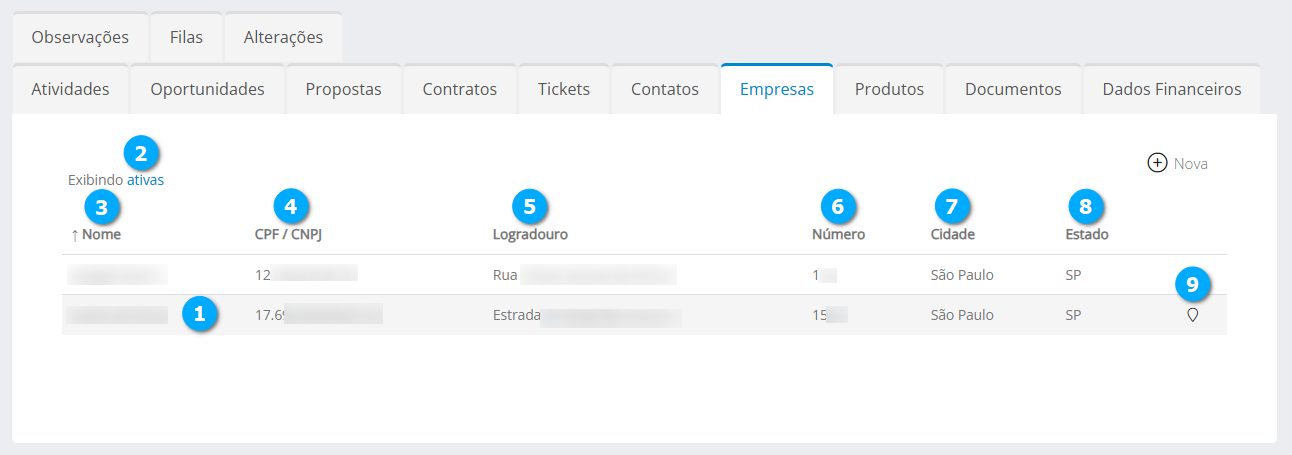Open the Propostas tab
This screenshot has width=1292, height=455.
(343, 89)
